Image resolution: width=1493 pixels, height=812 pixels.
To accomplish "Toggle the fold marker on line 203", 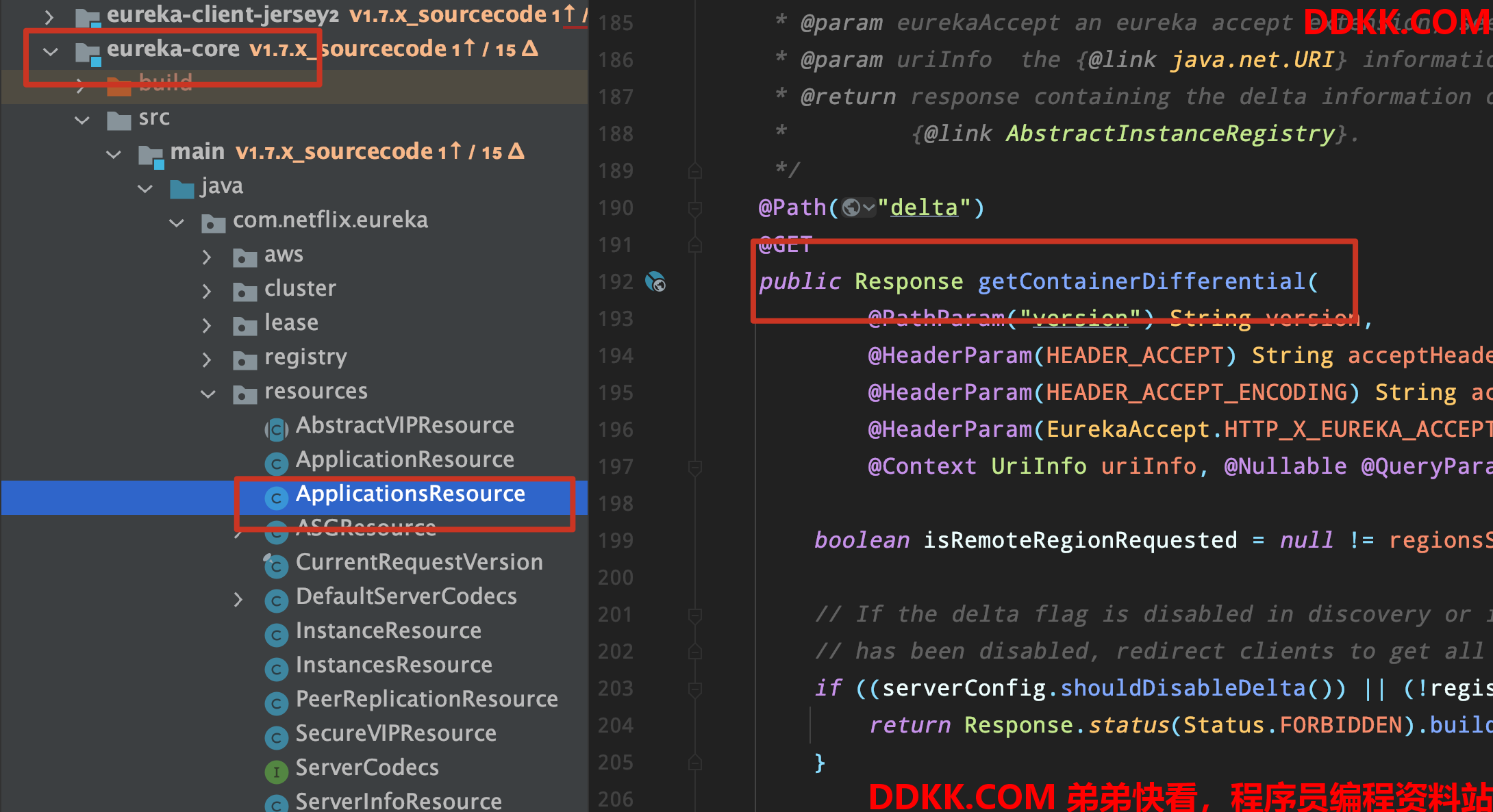I will click(694, 688).
